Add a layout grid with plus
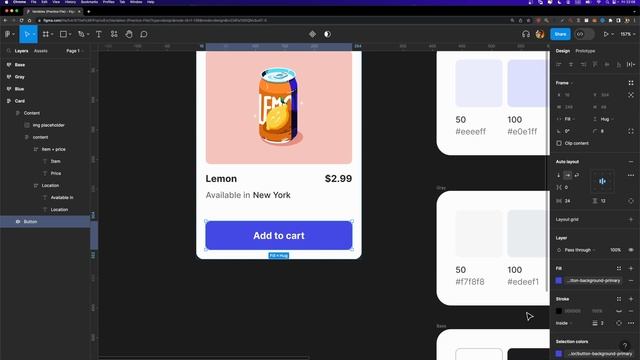 coord(631,220)
